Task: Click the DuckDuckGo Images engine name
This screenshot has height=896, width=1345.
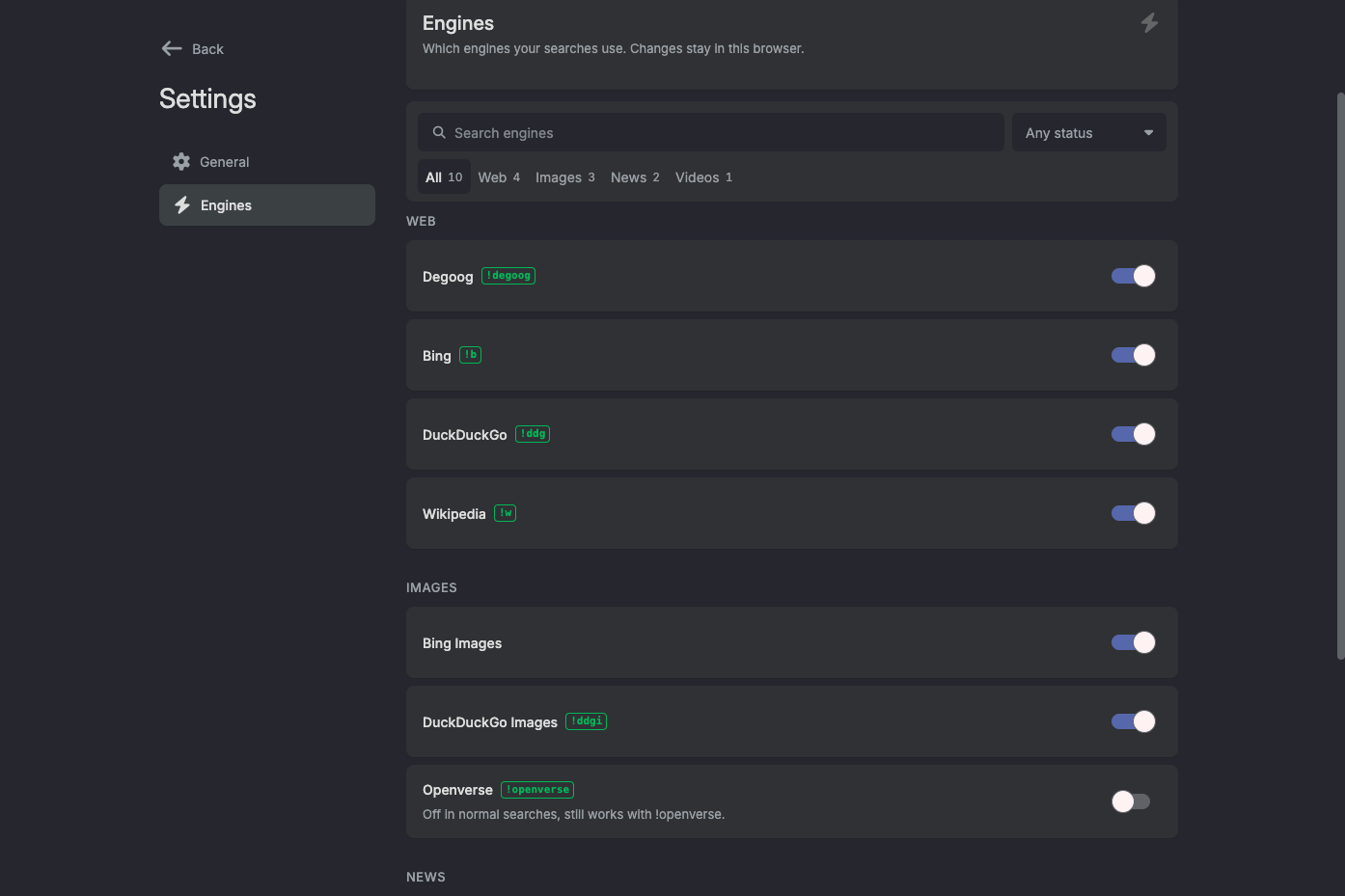Action: pyautogui.click(x=490, y=722)
